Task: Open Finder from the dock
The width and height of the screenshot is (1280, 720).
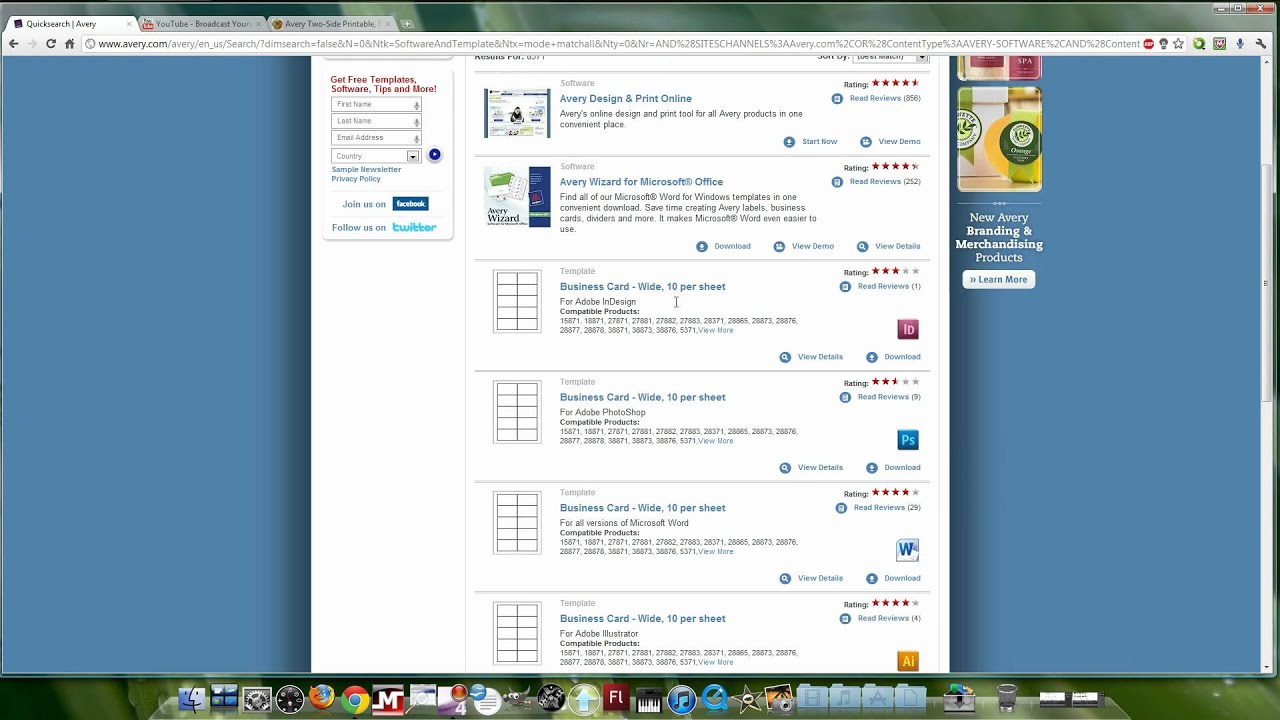Action: click(191, 699)
